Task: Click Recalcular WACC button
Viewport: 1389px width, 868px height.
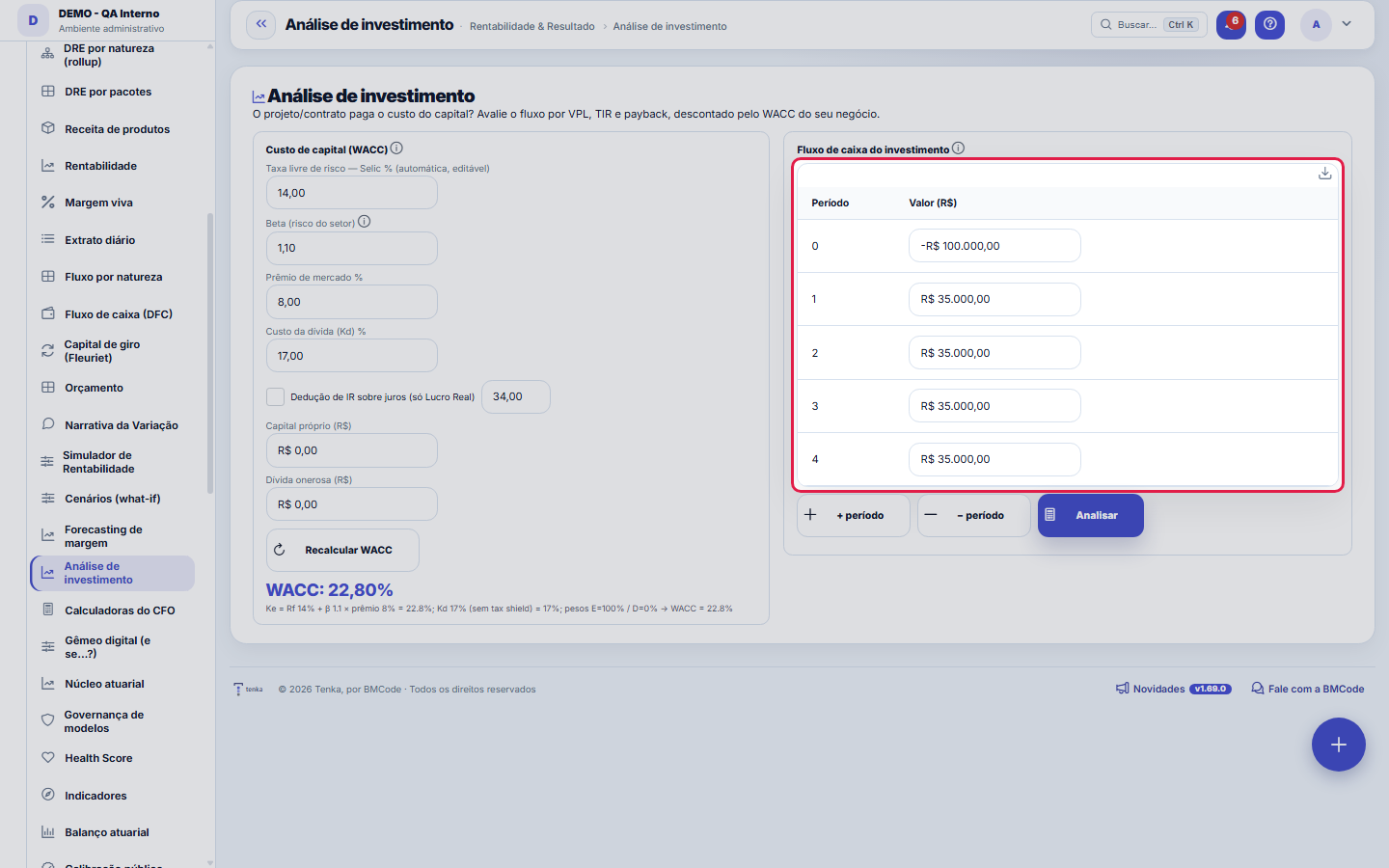Action: coord(342,550)
